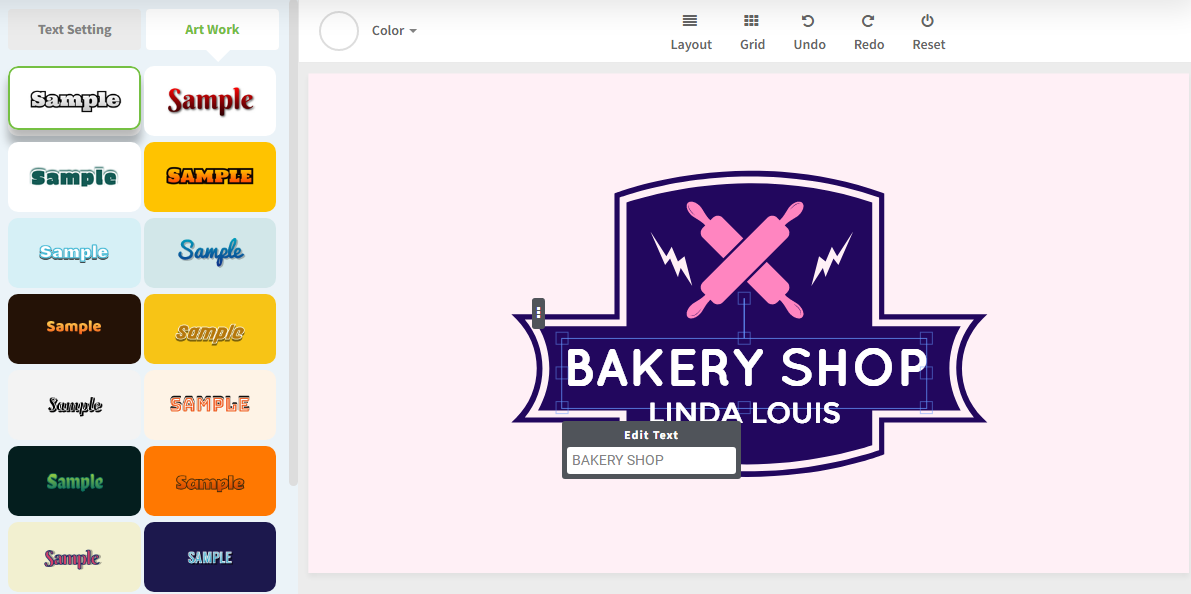Image resolution: width=1191 pixels, height=594 pixels.
Task: Choose orange SAMPLE style on yellow background
Action: tap(210, 177)
